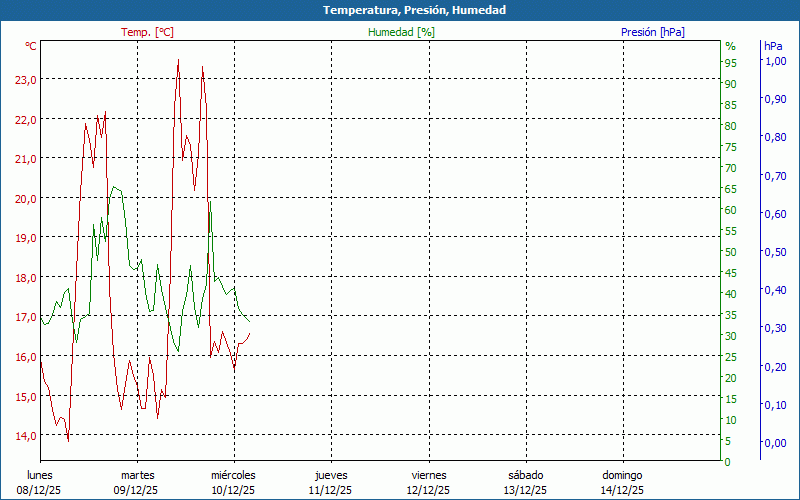The height and width of the screenshot is (500, 800).
Task: Select the green Humedad [%] legend label
Action: pos(402,32)
